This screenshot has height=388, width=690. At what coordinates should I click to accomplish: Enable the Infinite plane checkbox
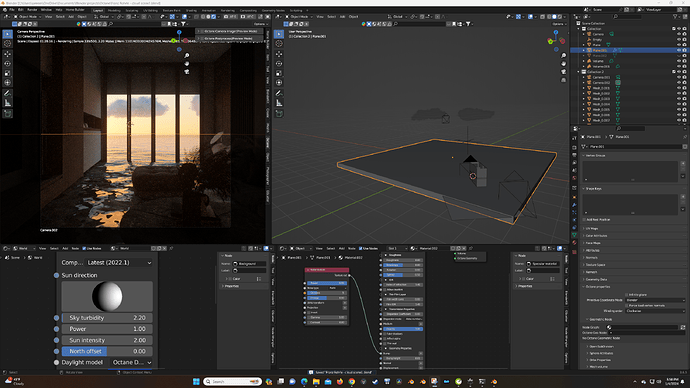click(627, 295)
